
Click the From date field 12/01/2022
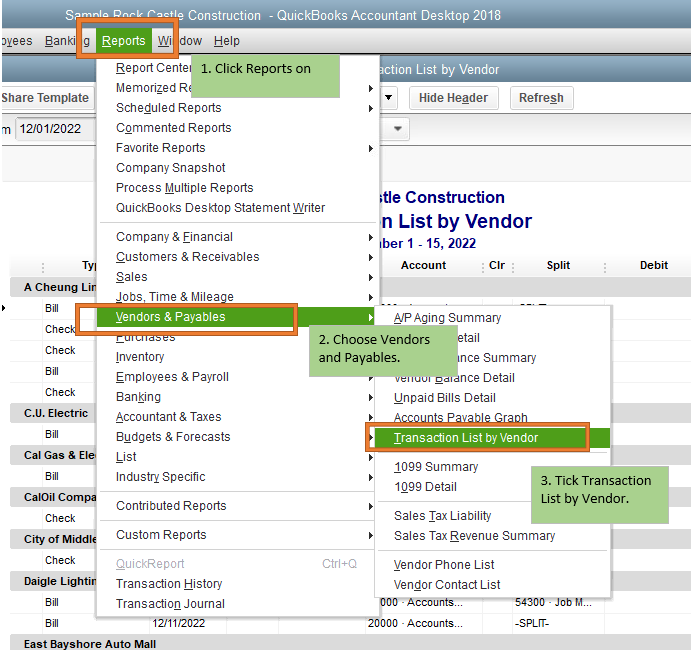pos(55,129)
